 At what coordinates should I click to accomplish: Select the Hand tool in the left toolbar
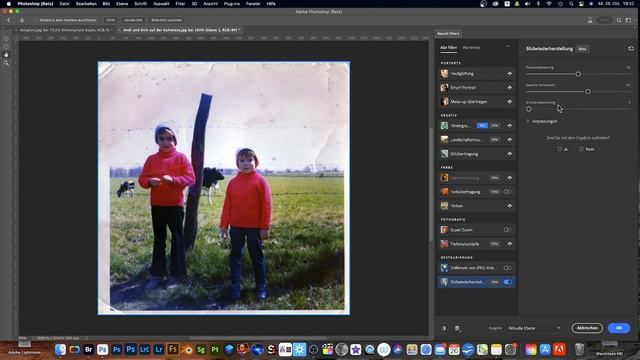[x=6, y=55]
